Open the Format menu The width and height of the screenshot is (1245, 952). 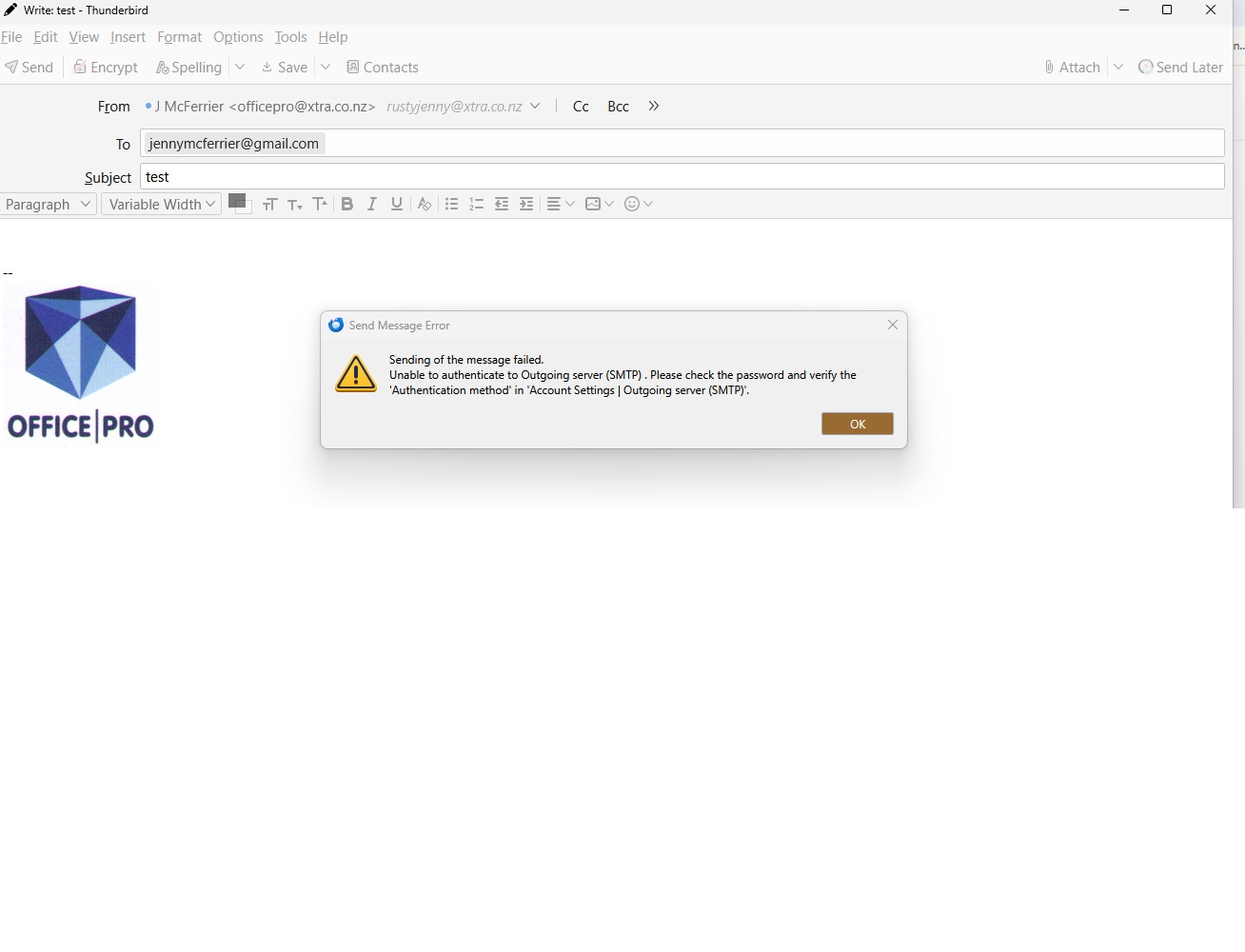coord(180,37)
